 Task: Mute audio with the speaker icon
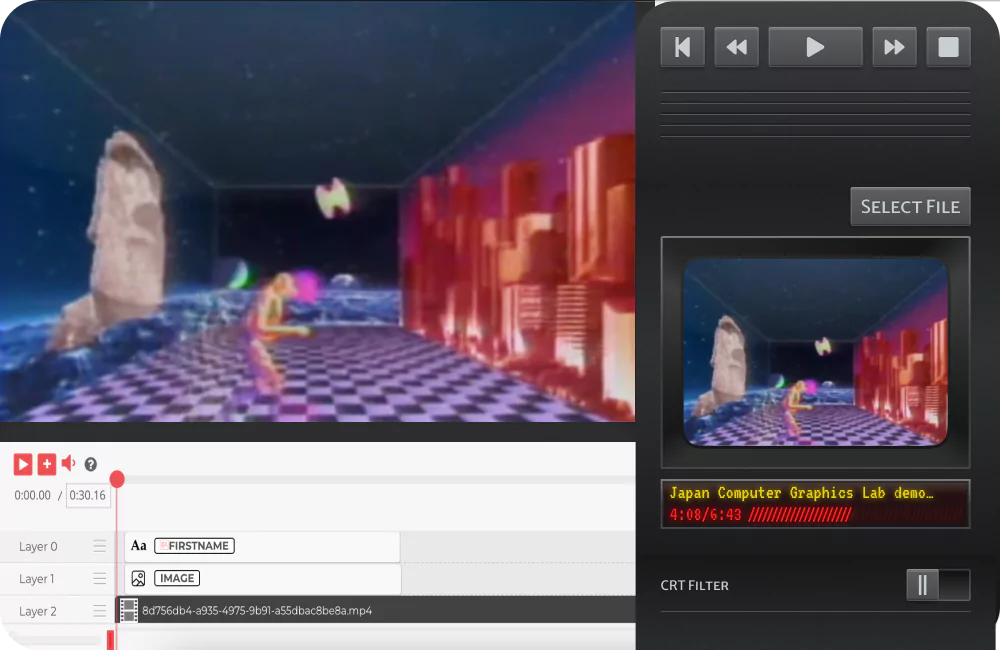68,464
